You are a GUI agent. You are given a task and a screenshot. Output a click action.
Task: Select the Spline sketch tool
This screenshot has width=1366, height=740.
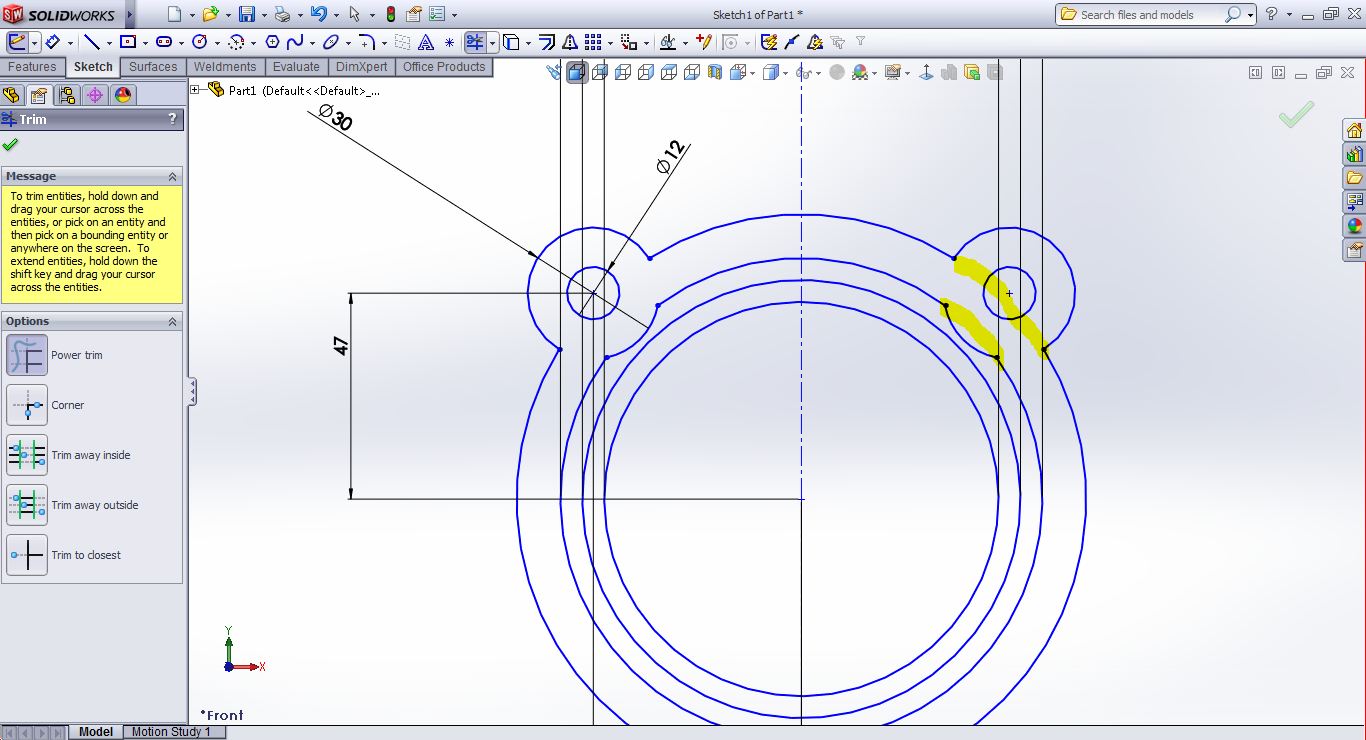295,42
